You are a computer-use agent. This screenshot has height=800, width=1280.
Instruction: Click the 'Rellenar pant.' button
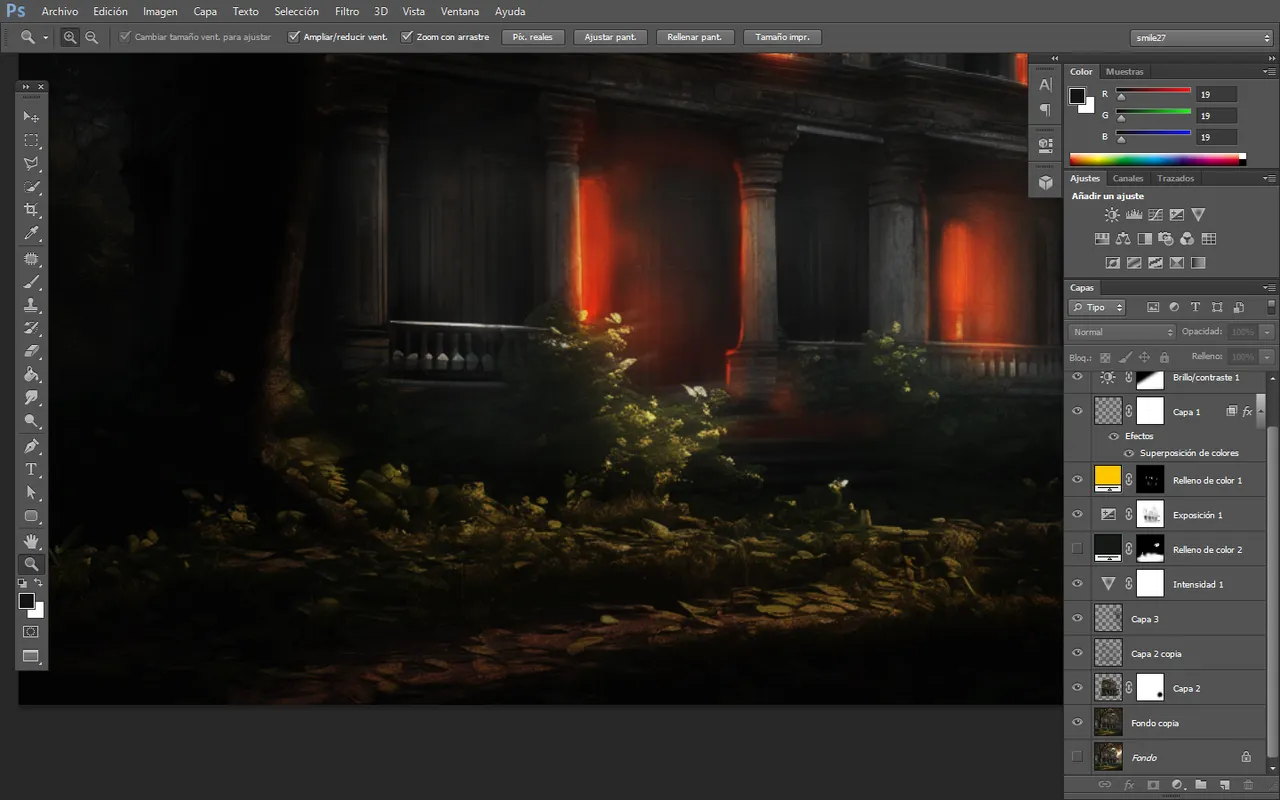pyautogui.click(x=695, y=37)
